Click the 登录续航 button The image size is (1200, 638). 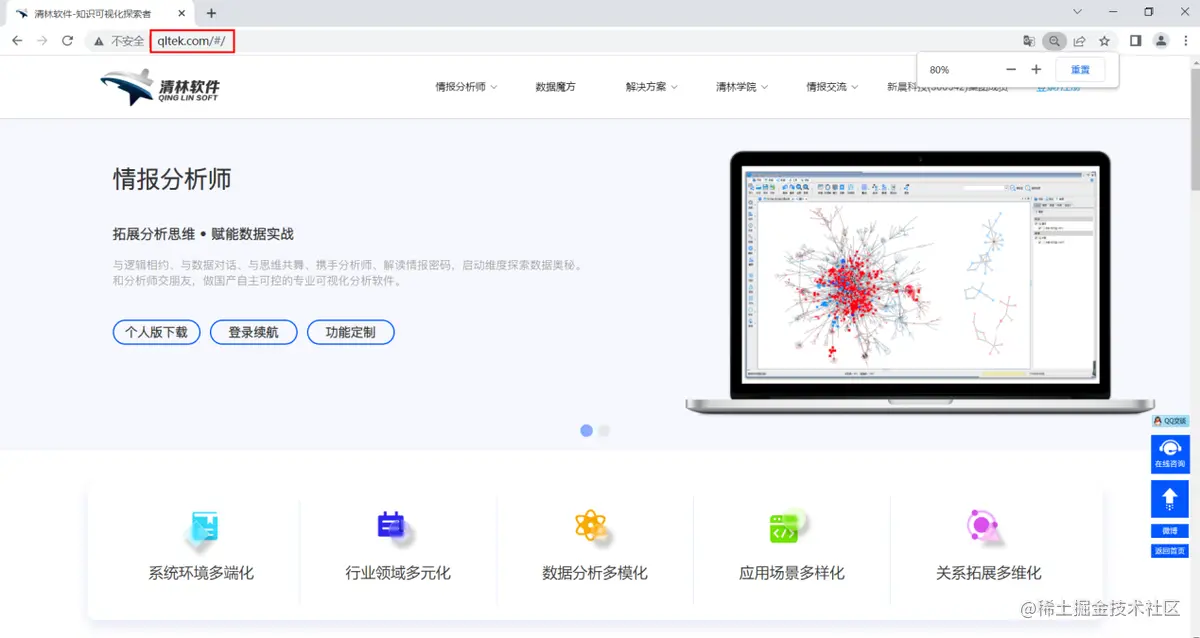point(253,332)
